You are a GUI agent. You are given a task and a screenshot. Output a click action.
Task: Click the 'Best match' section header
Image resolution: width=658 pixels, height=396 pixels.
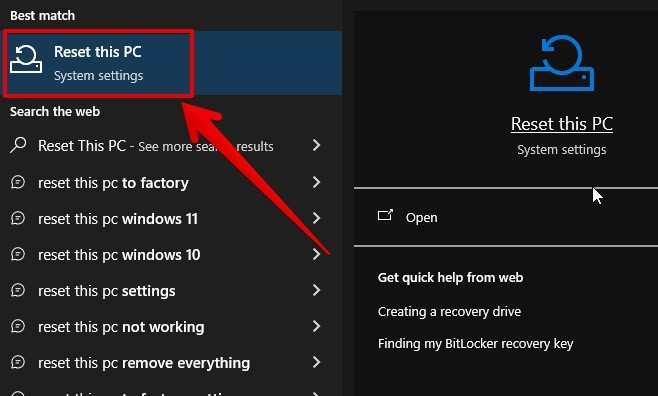(x=42, y=16)
